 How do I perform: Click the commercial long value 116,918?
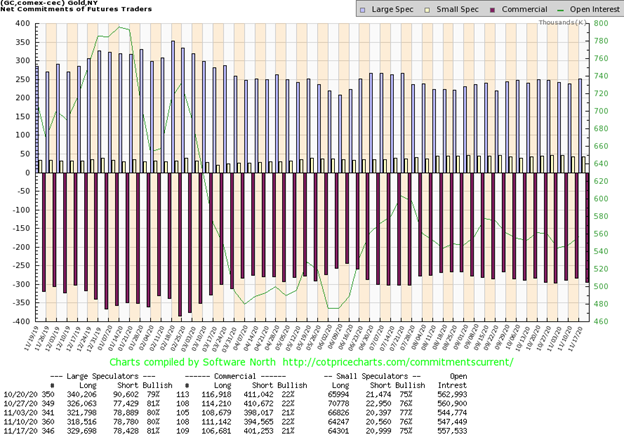click(x=216, y=394)
